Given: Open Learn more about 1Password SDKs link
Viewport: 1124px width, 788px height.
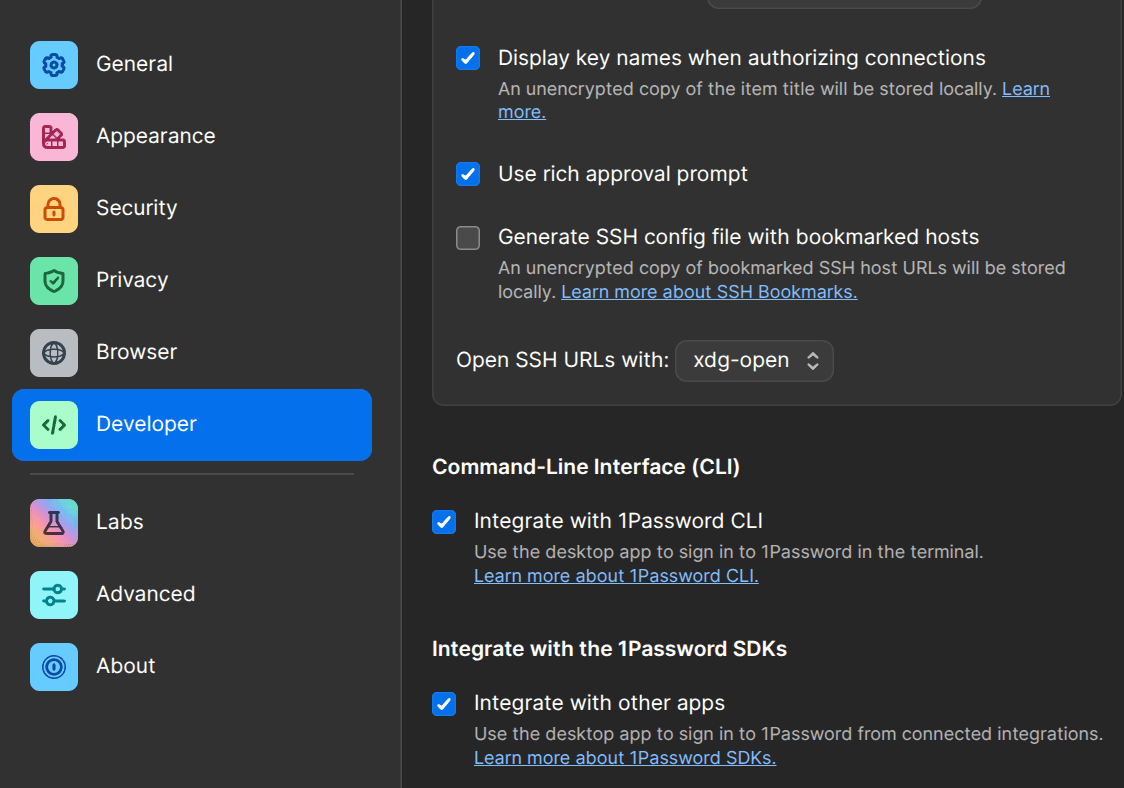Looking at the screenshot, I should tap(625, 758).
